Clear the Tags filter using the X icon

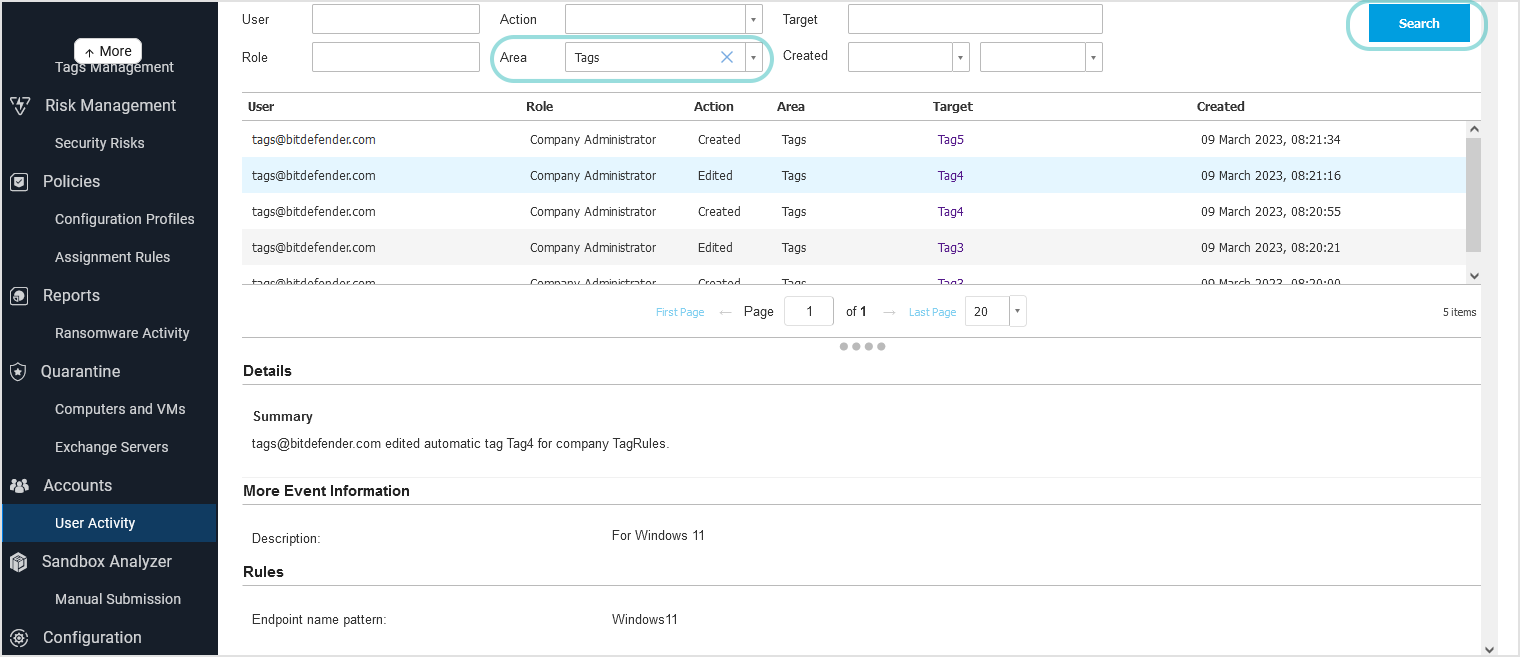(727, 57)
